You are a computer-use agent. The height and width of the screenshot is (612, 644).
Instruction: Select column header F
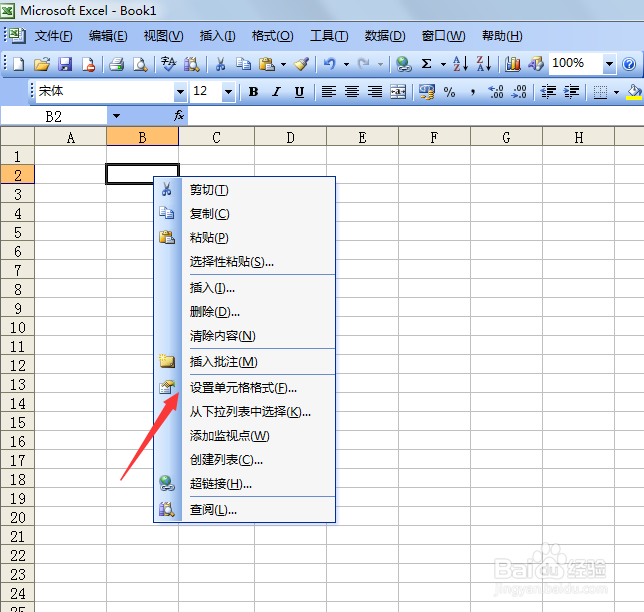coord(434,137)
